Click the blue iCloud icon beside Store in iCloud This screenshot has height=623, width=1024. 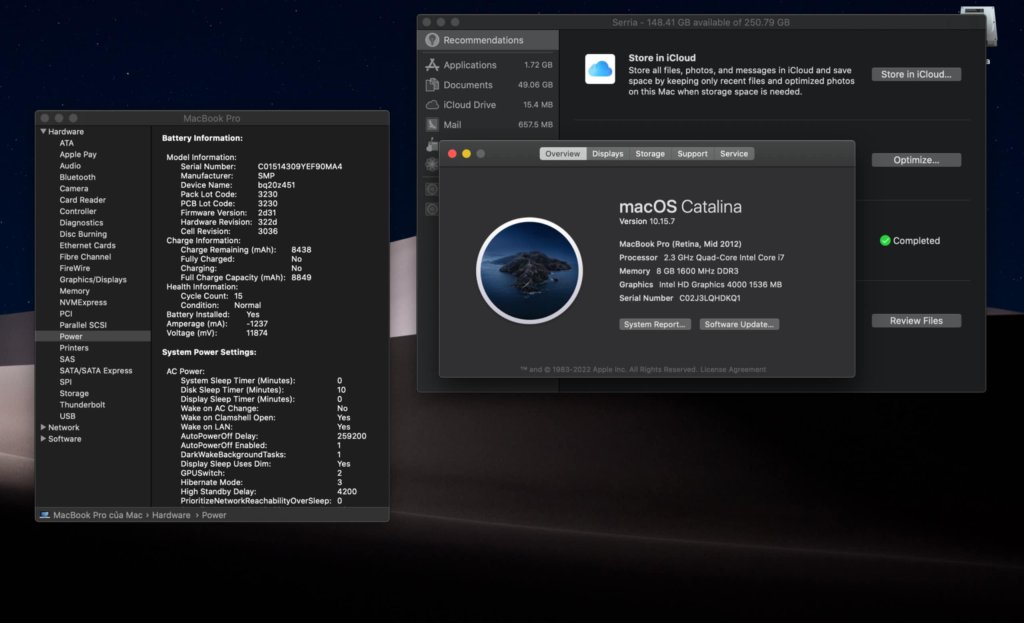coord(600,69)
